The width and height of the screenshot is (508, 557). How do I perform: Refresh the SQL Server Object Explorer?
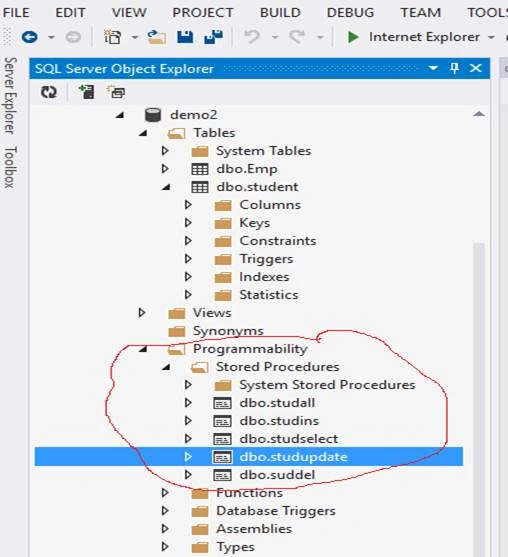click(49, 92)
